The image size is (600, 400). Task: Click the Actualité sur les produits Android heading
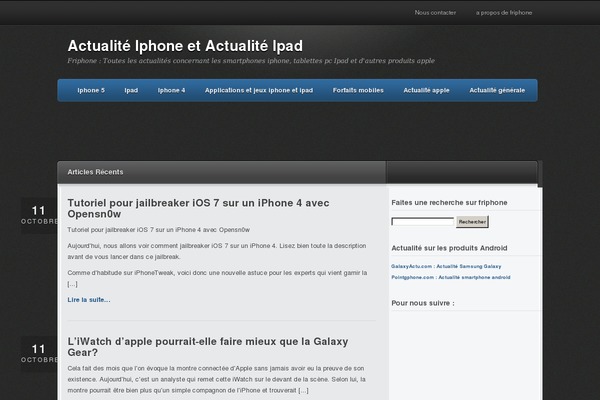point(449,248)
